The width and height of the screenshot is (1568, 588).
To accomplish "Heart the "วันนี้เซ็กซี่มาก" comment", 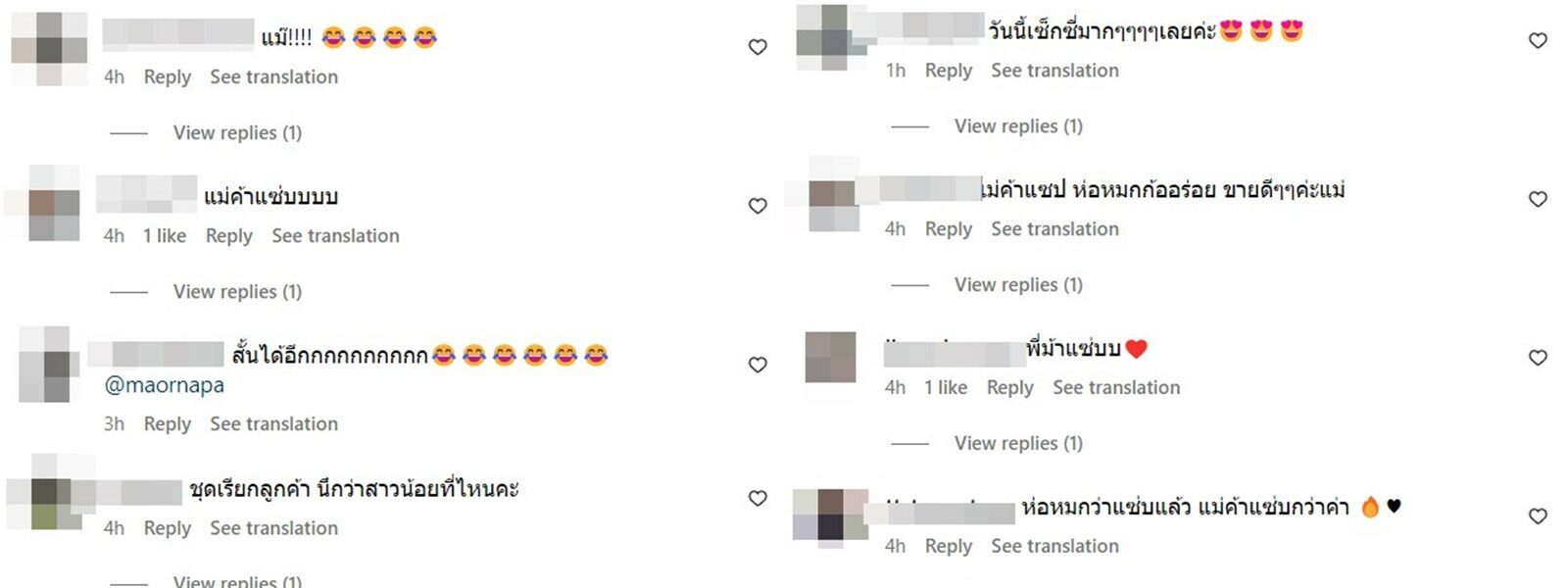I will pos(1538,40).
